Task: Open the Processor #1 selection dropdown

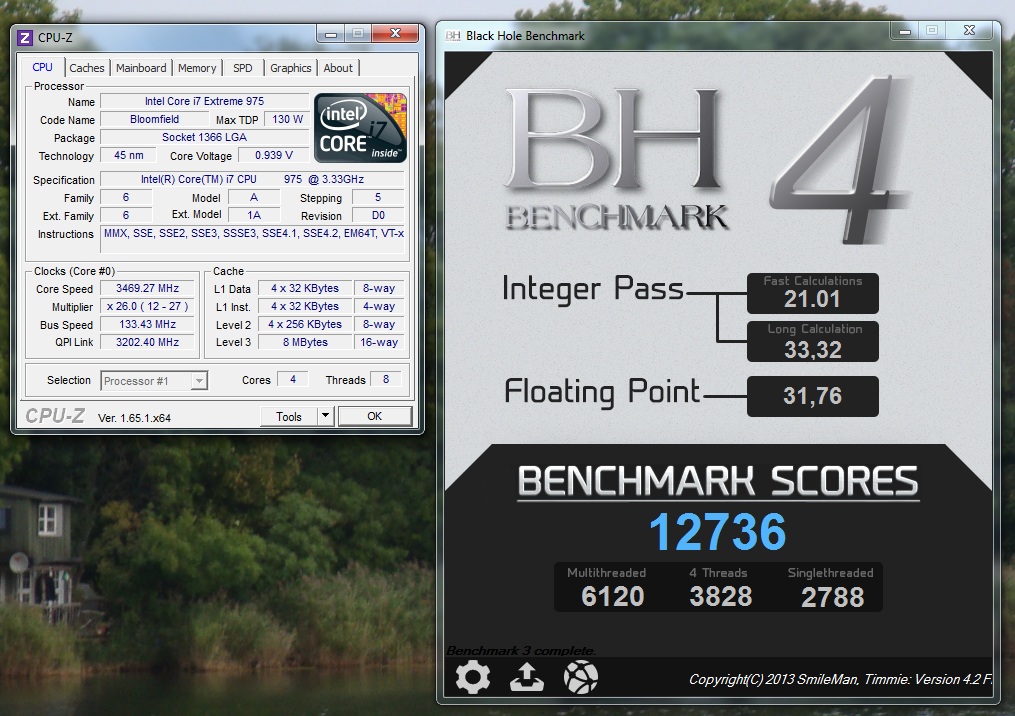Action: [x=154, y=381]
